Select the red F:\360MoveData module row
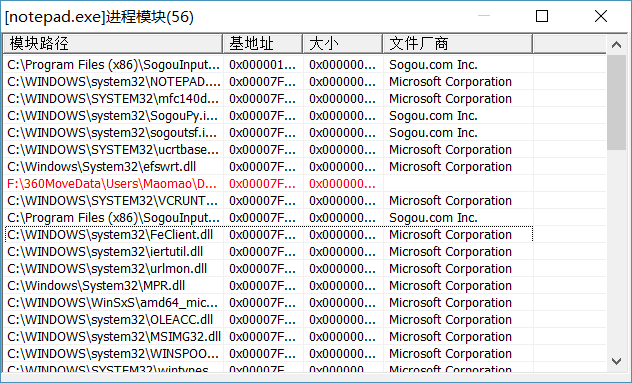 click(268, 184)
